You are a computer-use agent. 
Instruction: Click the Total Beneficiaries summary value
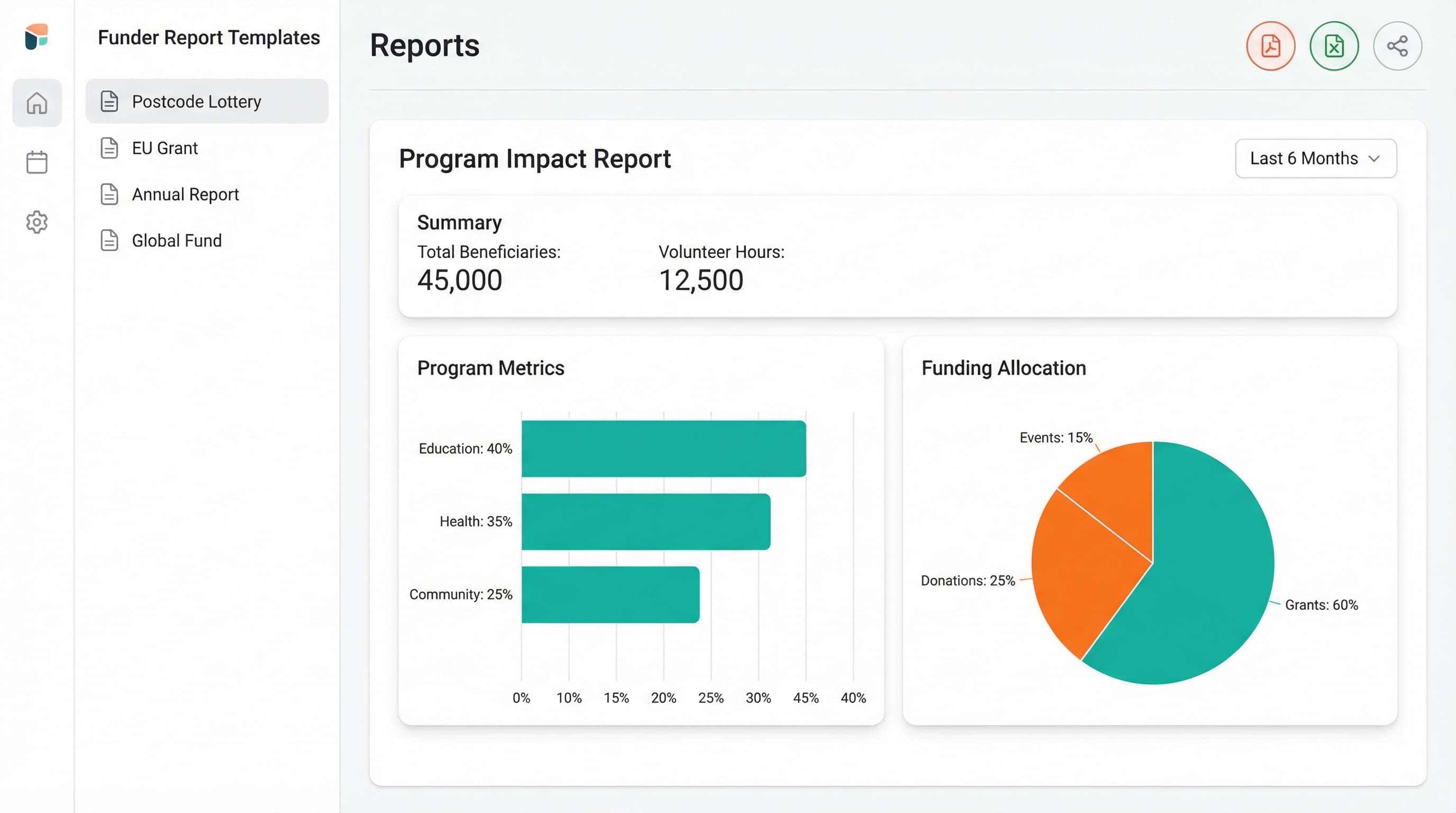(x=460, y=280)
